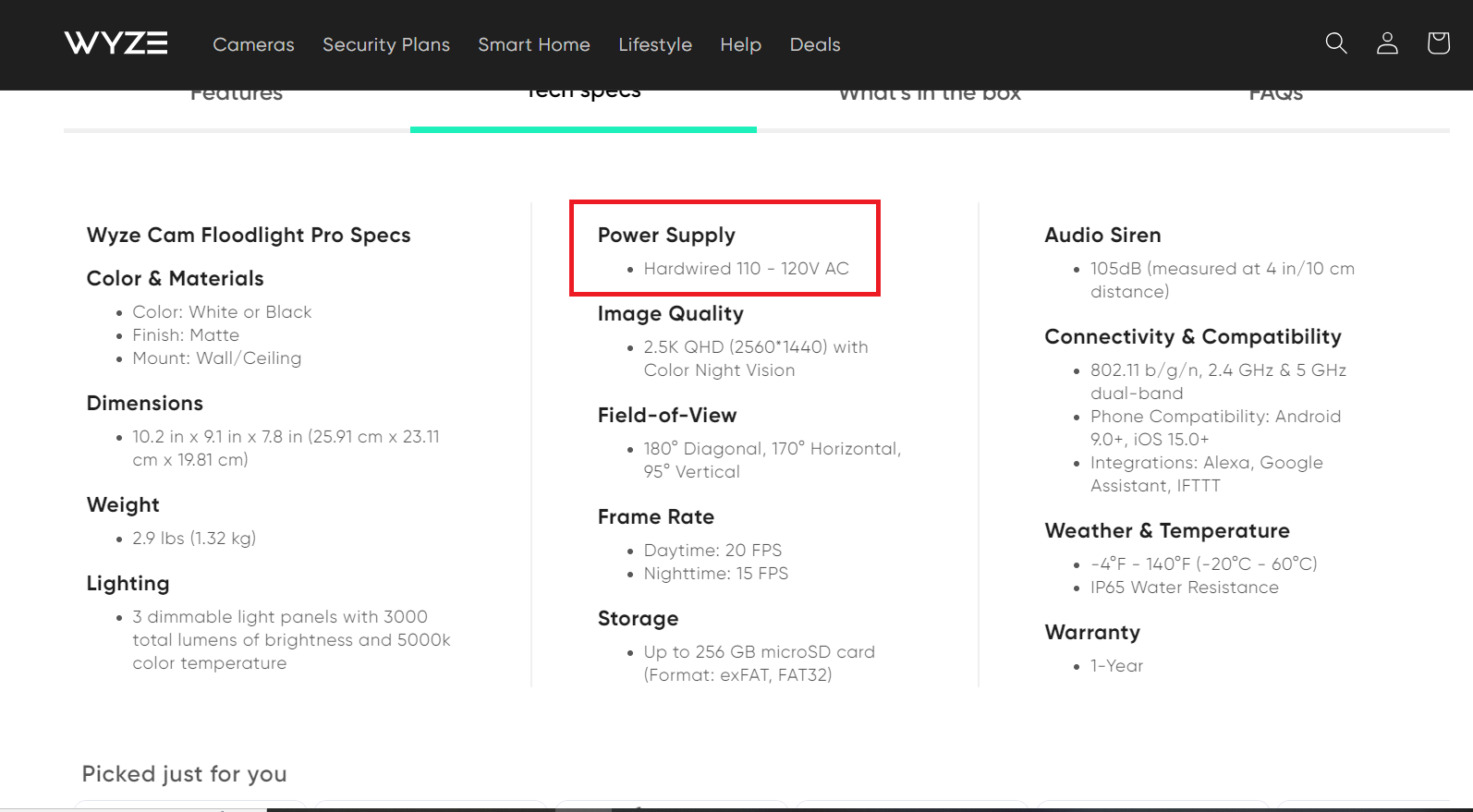The height and width of the screenshot is (812, 1473).
Task: Click the 'Field-of-View' heading
Action: [x=667, y=416]
